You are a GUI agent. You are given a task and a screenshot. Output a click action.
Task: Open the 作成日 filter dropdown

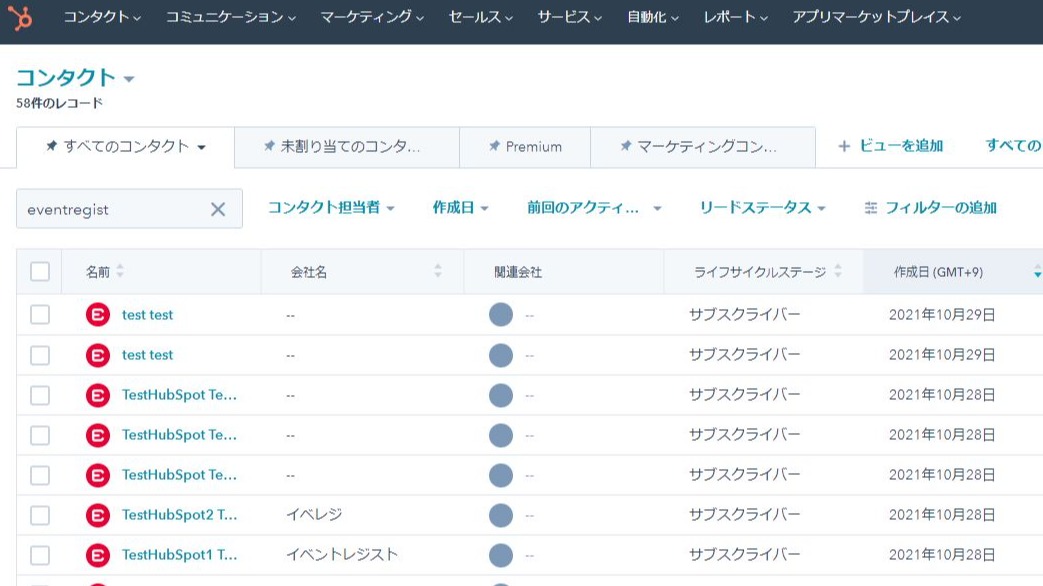coord(460,208)
